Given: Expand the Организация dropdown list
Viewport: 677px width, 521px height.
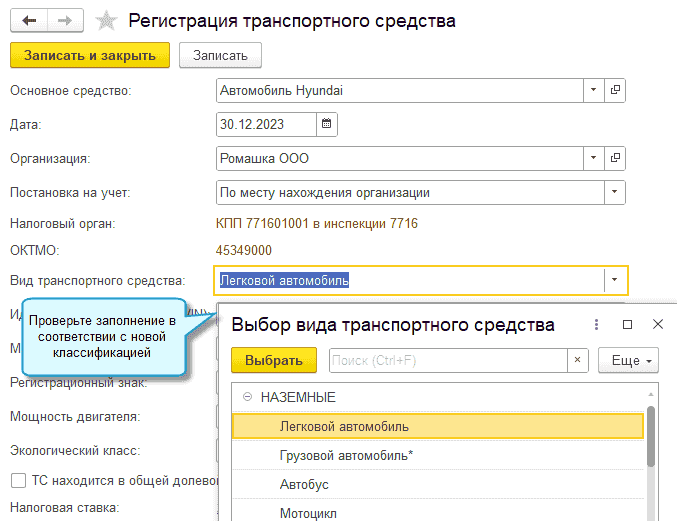Looking at the screenshot, I should coord(594,158).
